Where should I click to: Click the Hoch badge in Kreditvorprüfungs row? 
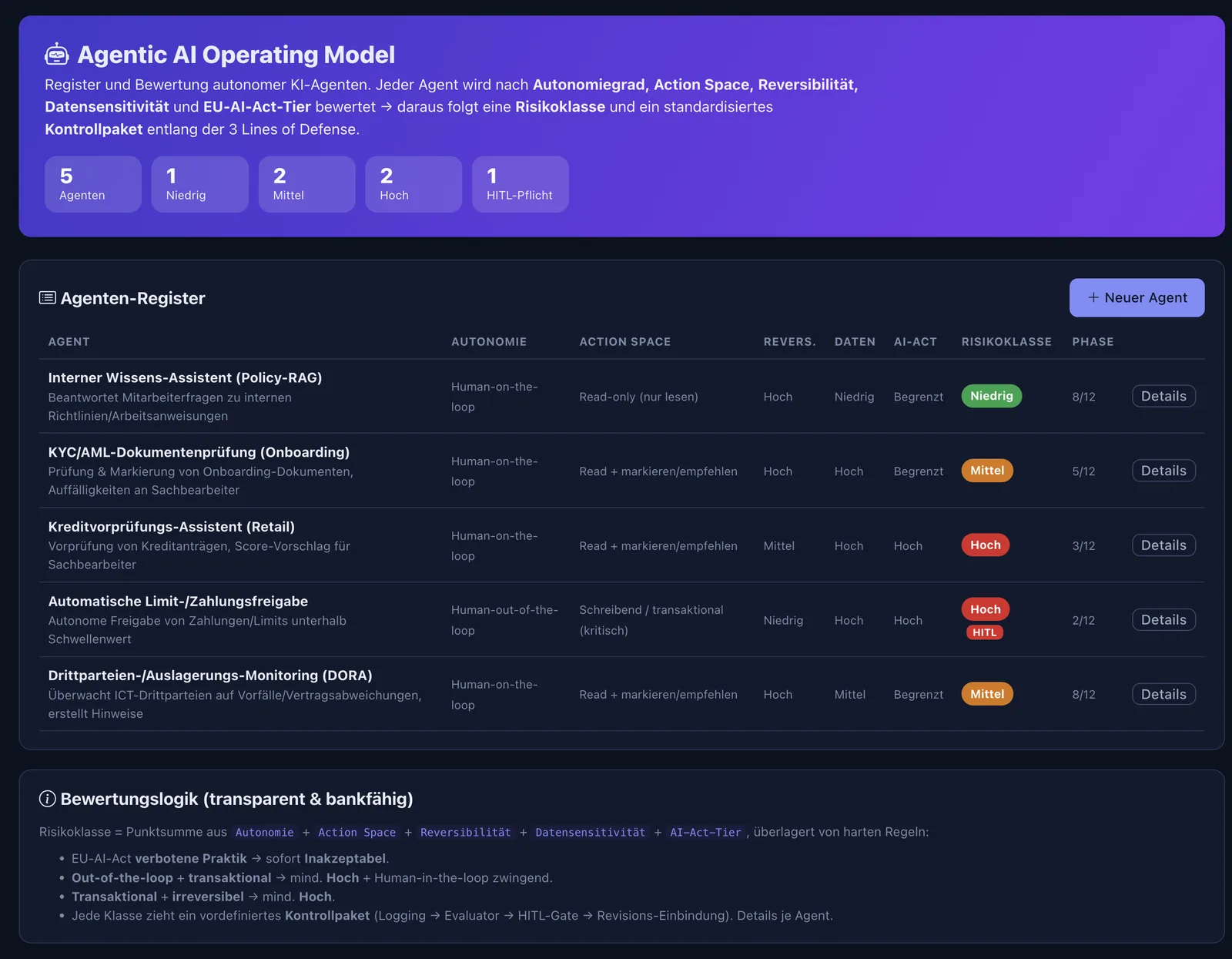[986, 545]
